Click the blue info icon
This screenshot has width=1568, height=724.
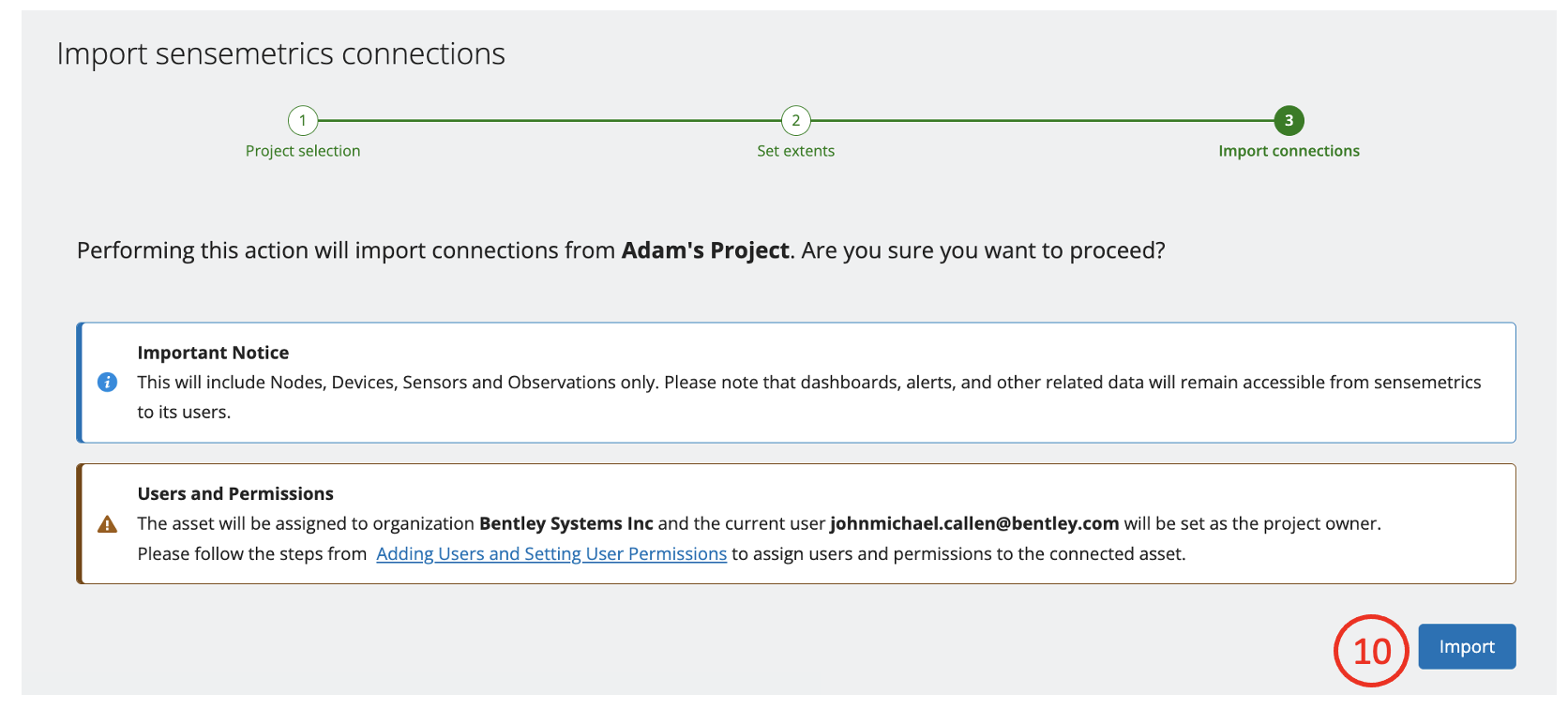(x=108, y=383)
